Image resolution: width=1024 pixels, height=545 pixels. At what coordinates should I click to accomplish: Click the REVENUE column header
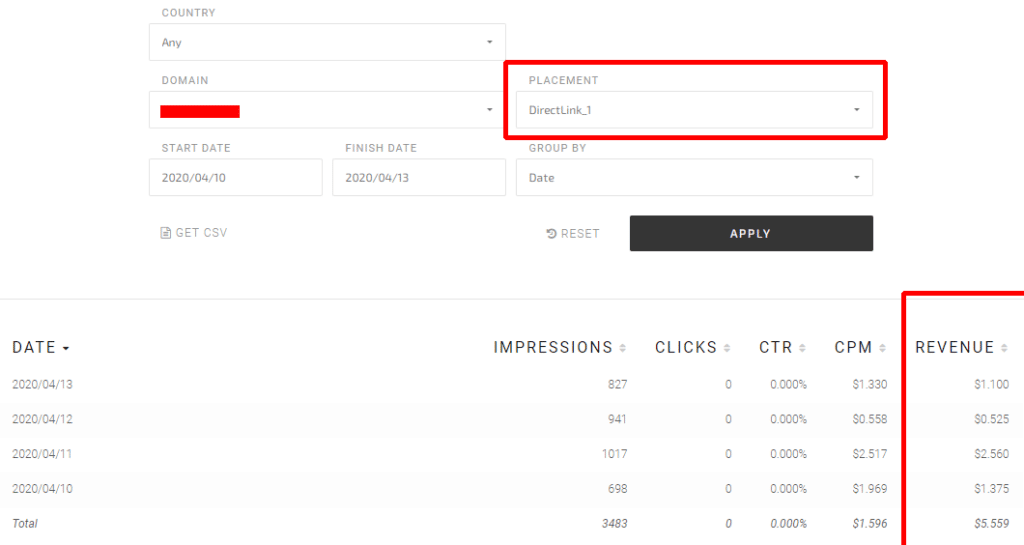[955, 347]
